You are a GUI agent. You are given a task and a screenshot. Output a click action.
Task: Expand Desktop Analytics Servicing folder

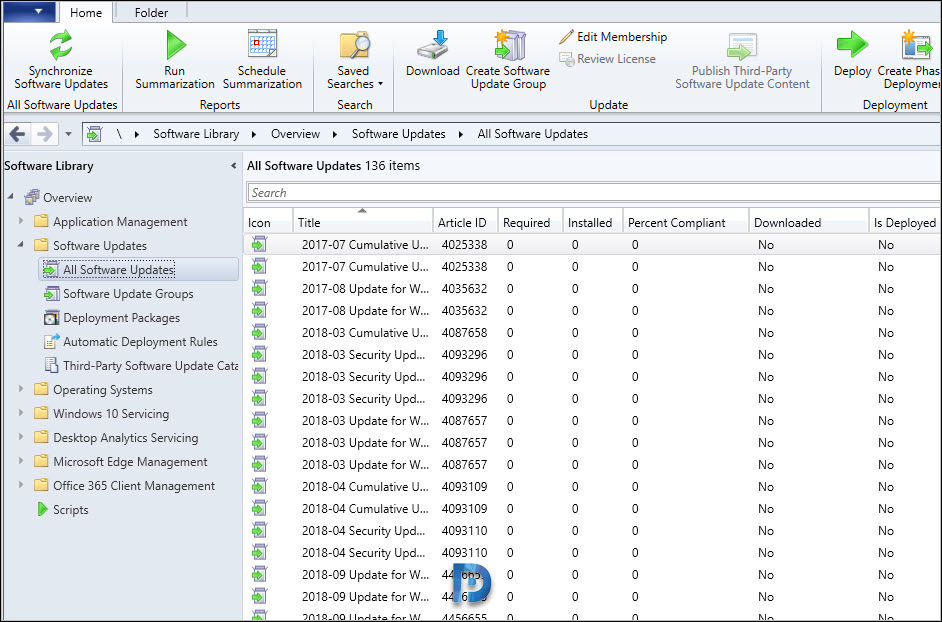point(21,437)
